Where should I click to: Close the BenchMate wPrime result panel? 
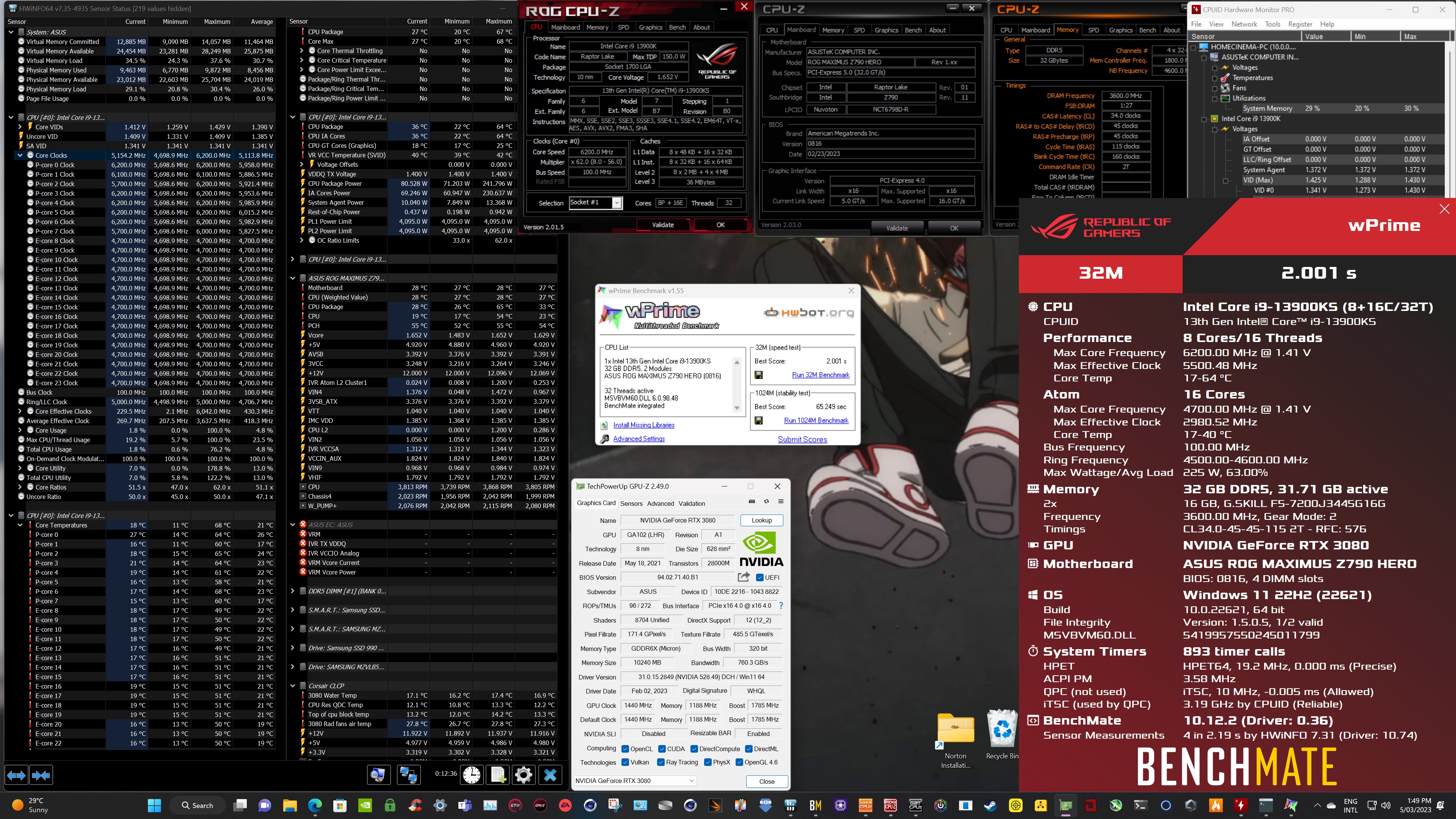click(x=1444, y=209)
